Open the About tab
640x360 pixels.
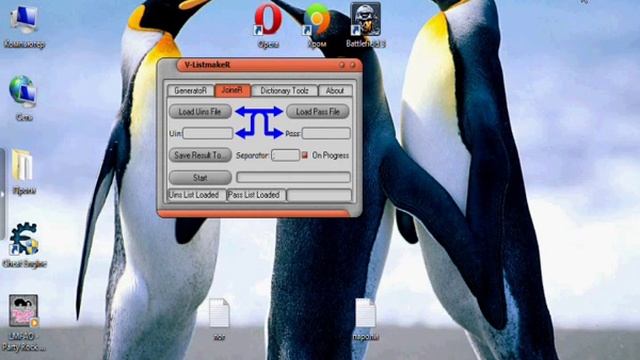coord(335,91)
